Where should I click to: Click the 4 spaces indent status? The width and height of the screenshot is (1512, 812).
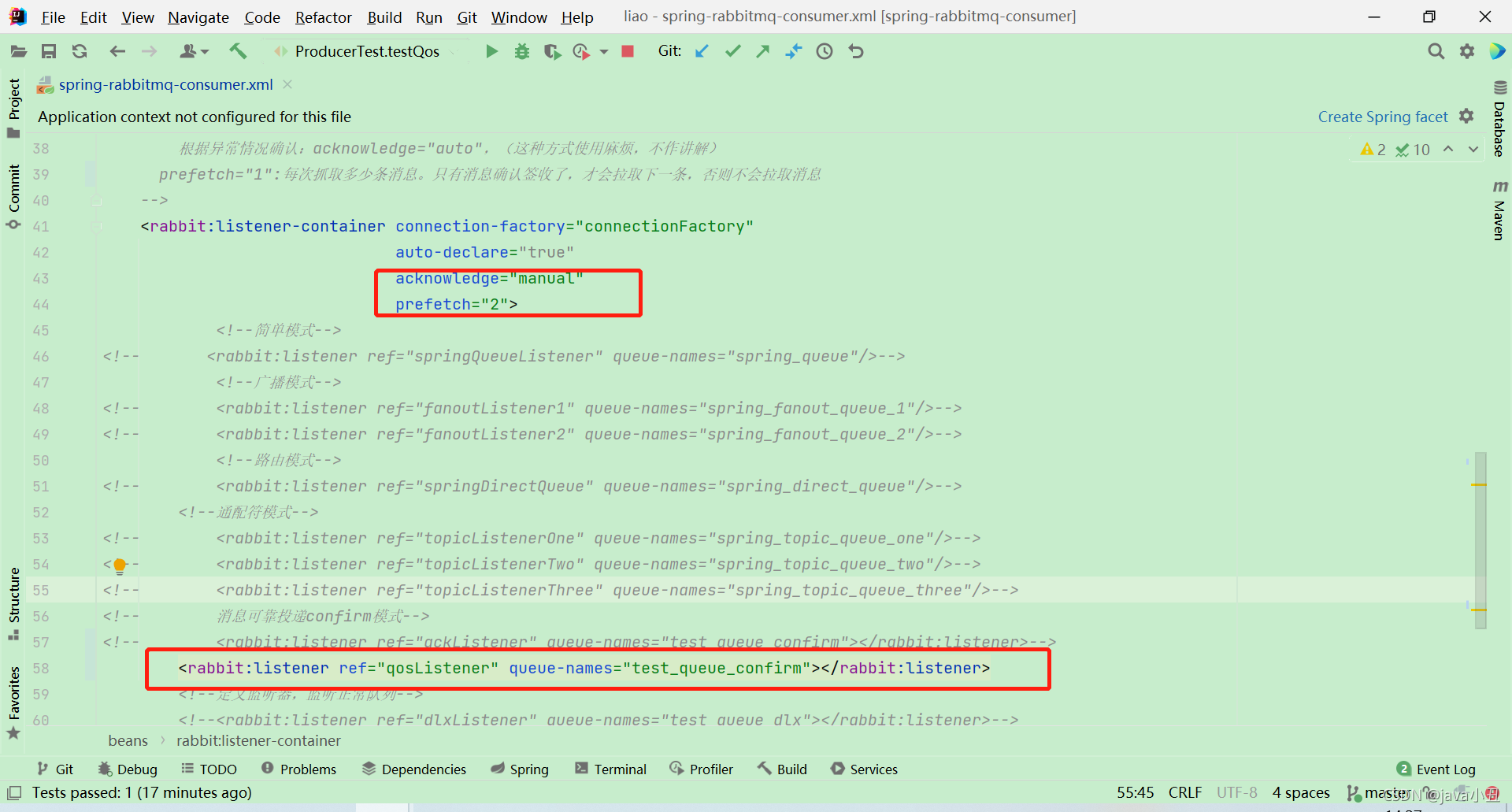pyautogui.click(x=1301, y=793)
